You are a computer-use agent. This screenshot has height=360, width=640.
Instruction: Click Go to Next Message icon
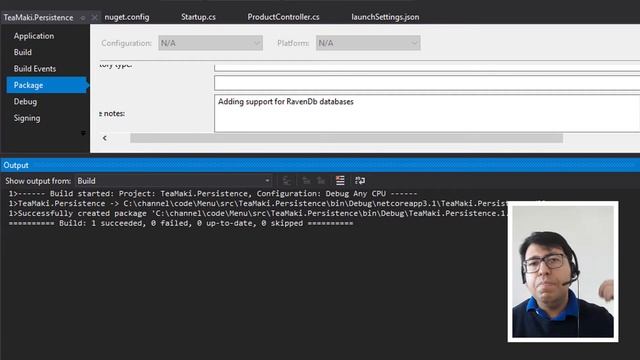coord(321,180)
